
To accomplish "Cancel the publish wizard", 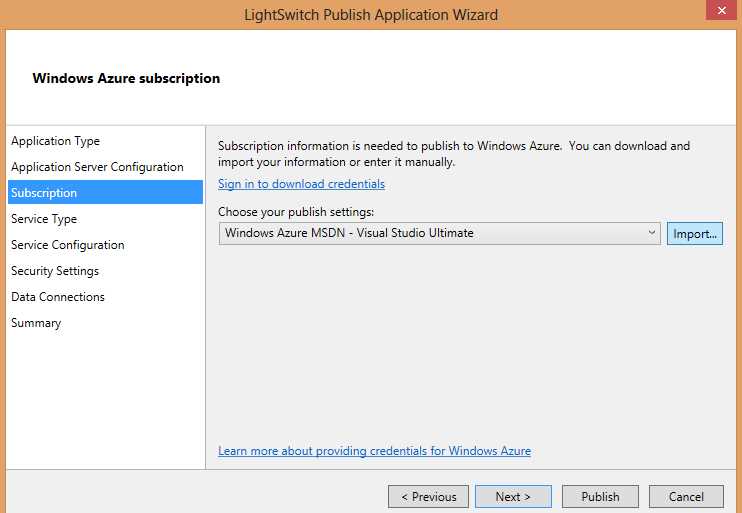I will coord(686,496).
